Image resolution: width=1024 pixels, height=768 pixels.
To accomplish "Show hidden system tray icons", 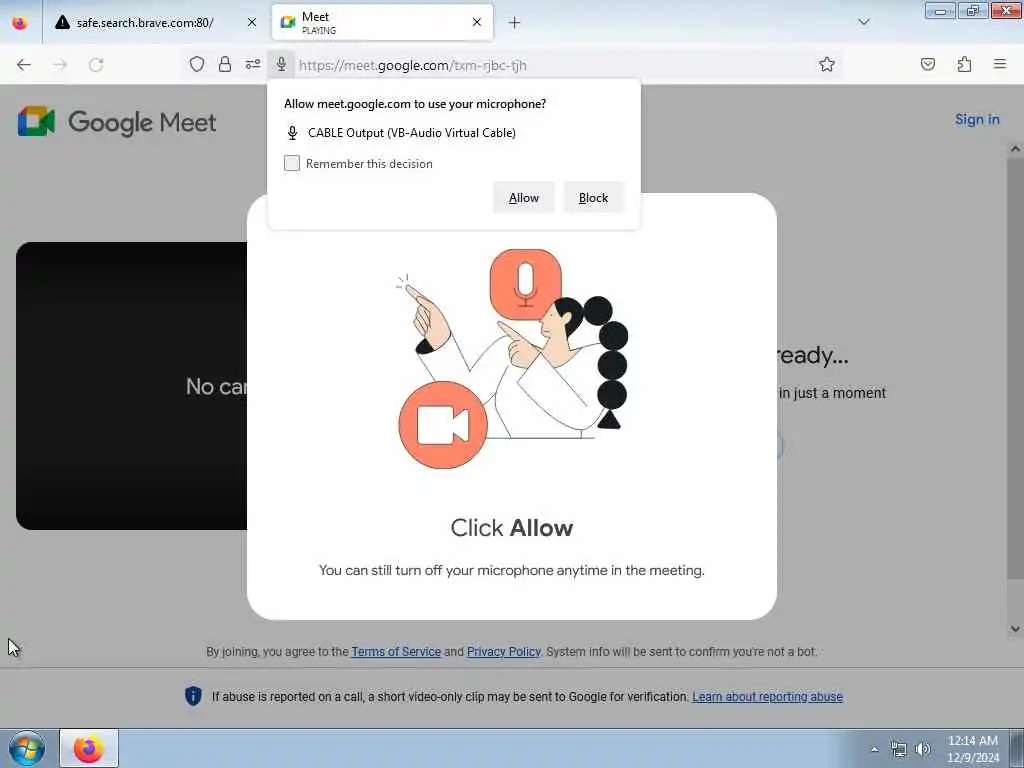I will [874, 749].
